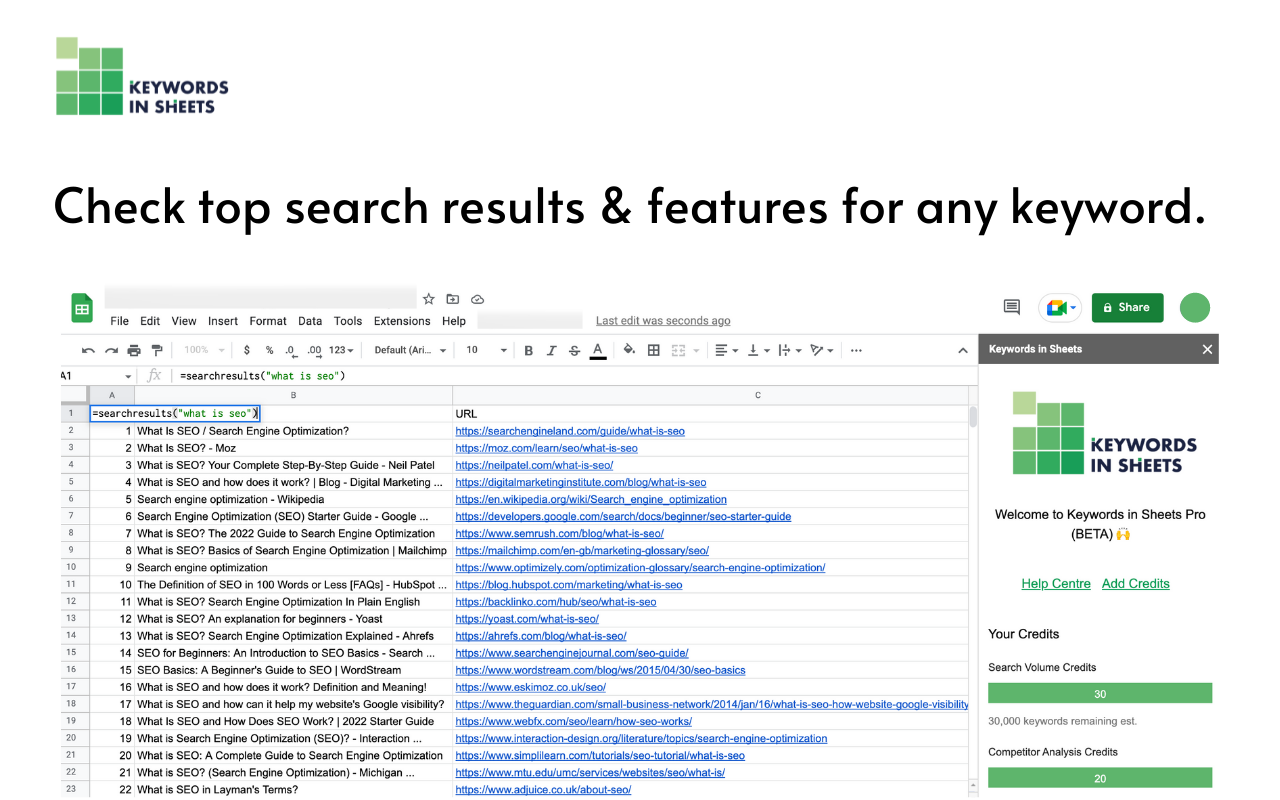The height and width of the screenshot is (800, 1280).
Task: Click the vertical scrollbar of the sheet
Action: (x=973, y=416)
